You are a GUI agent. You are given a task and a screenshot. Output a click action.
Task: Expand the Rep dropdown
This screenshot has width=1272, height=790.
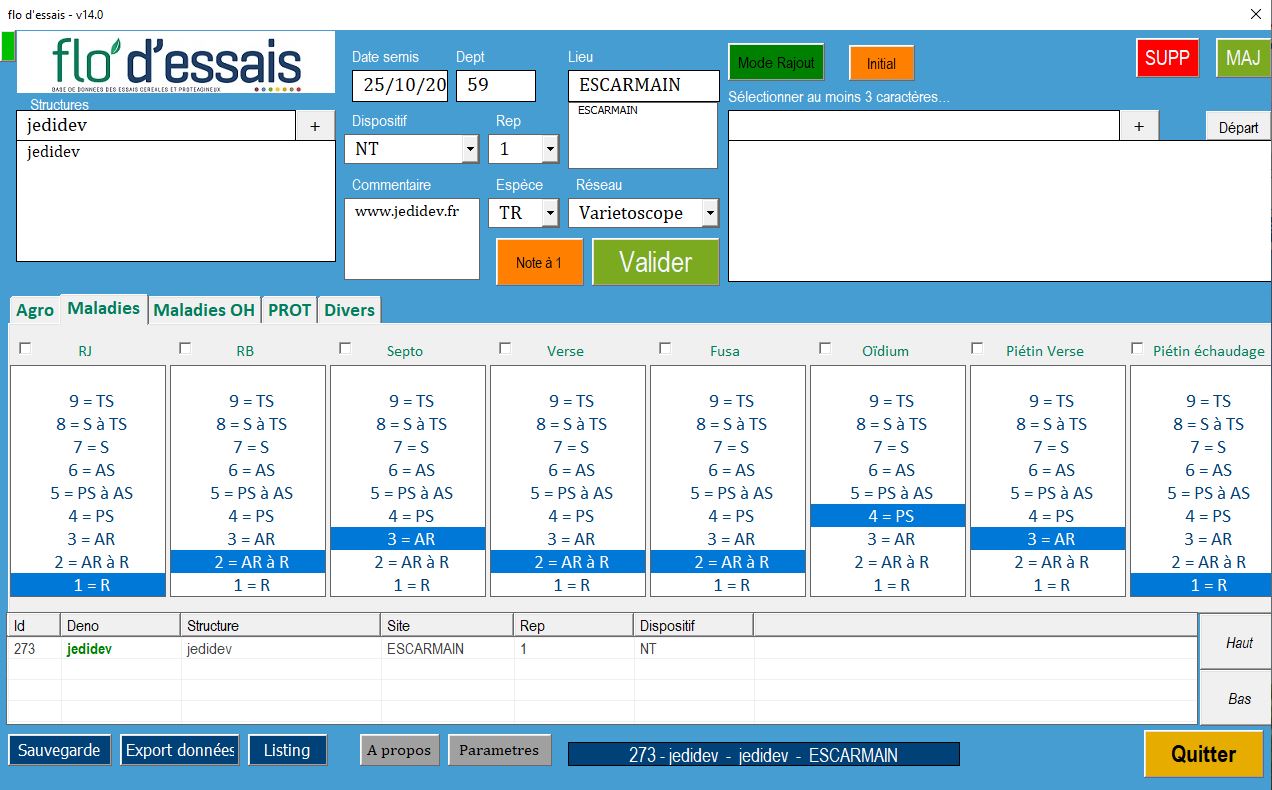coord(549,150)
